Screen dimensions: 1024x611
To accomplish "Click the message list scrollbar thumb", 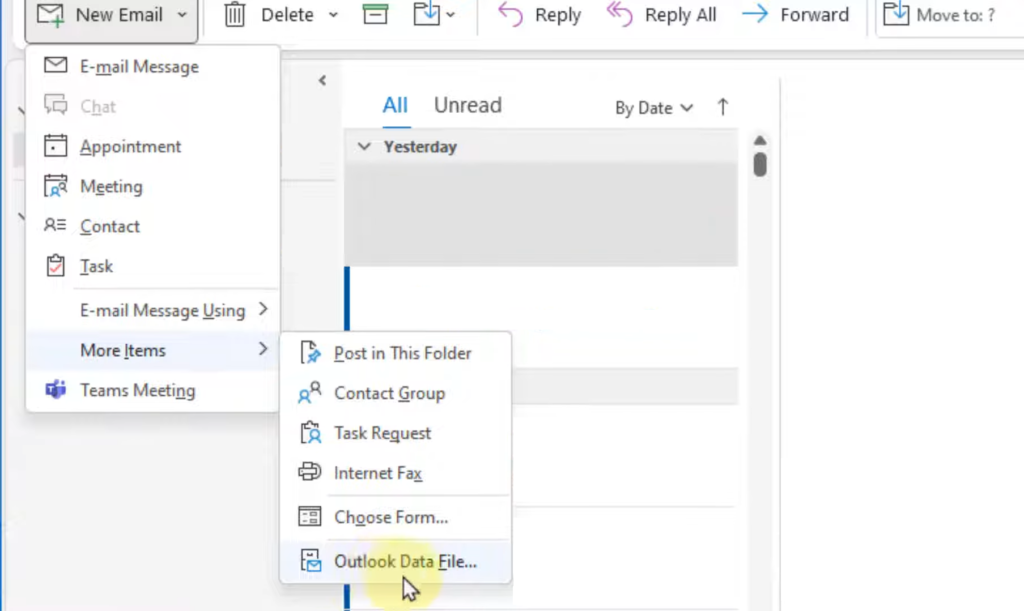I will click(760, 164).
